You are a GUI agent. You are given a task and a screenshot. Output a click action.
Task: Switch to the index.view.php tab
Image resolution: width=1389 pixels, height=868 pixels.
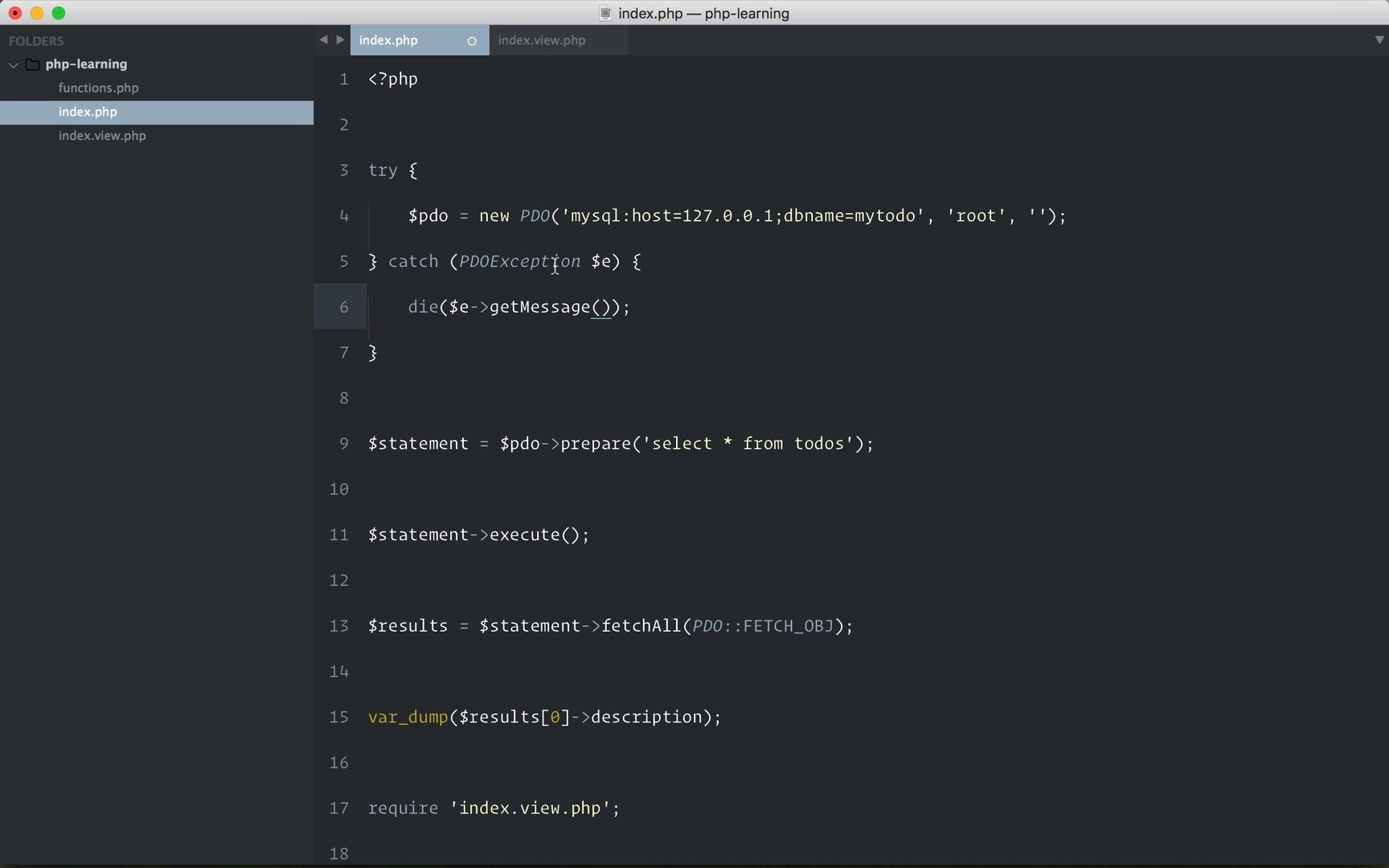(x=558, y=40)
